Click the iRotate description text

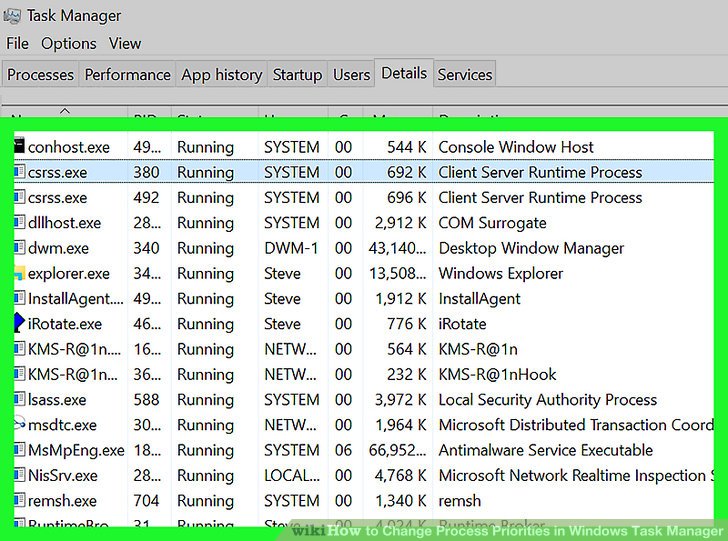coord(462,324)
